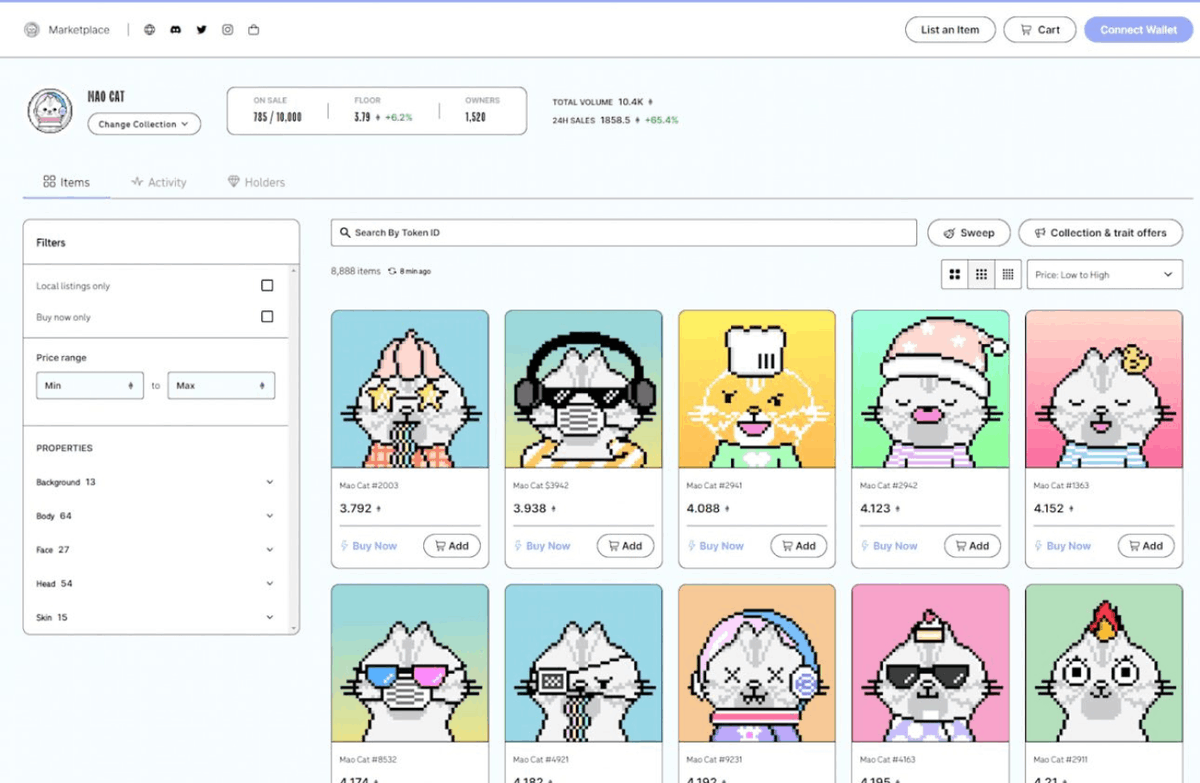Click the cart icon in Cart button

point(1026,30)
